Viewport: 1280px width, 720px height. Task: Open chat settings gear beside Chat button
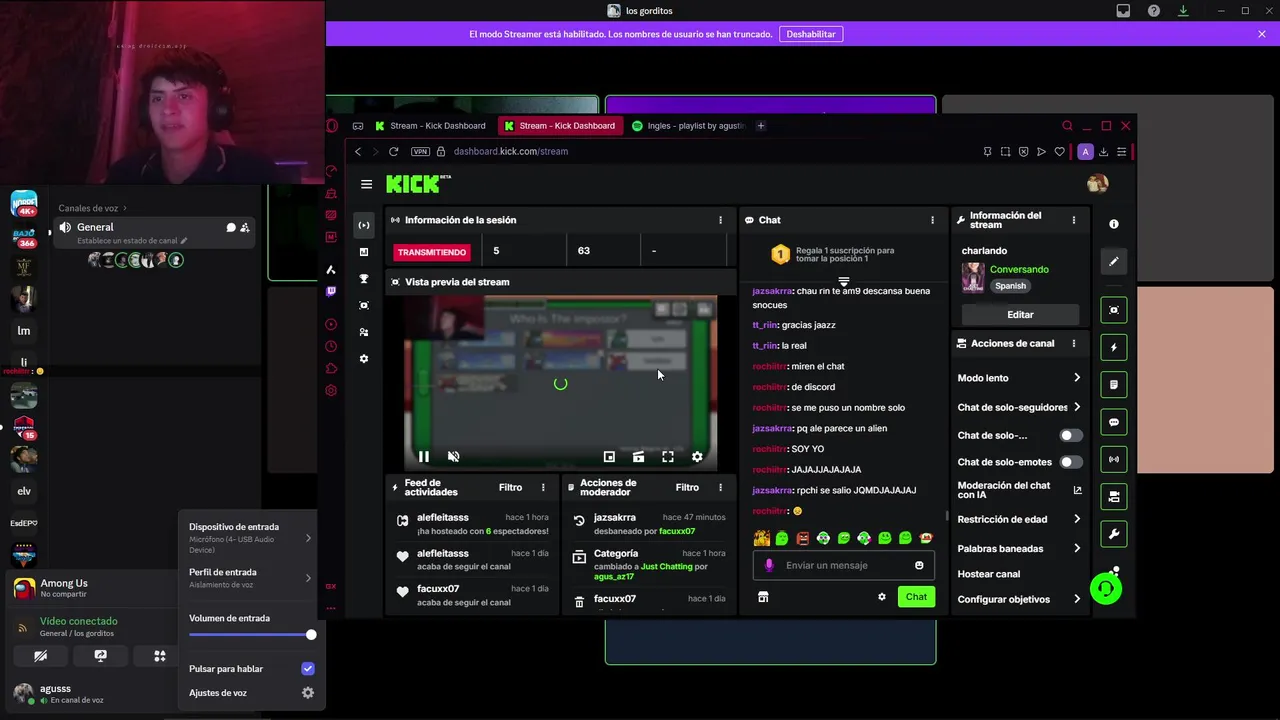[x=882, y=597]
